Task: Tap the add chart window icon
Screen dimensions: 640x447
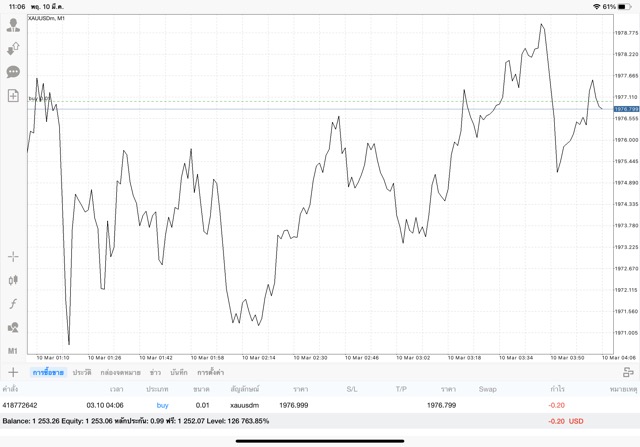Action: pyautogui.click(x=13, y=96)
